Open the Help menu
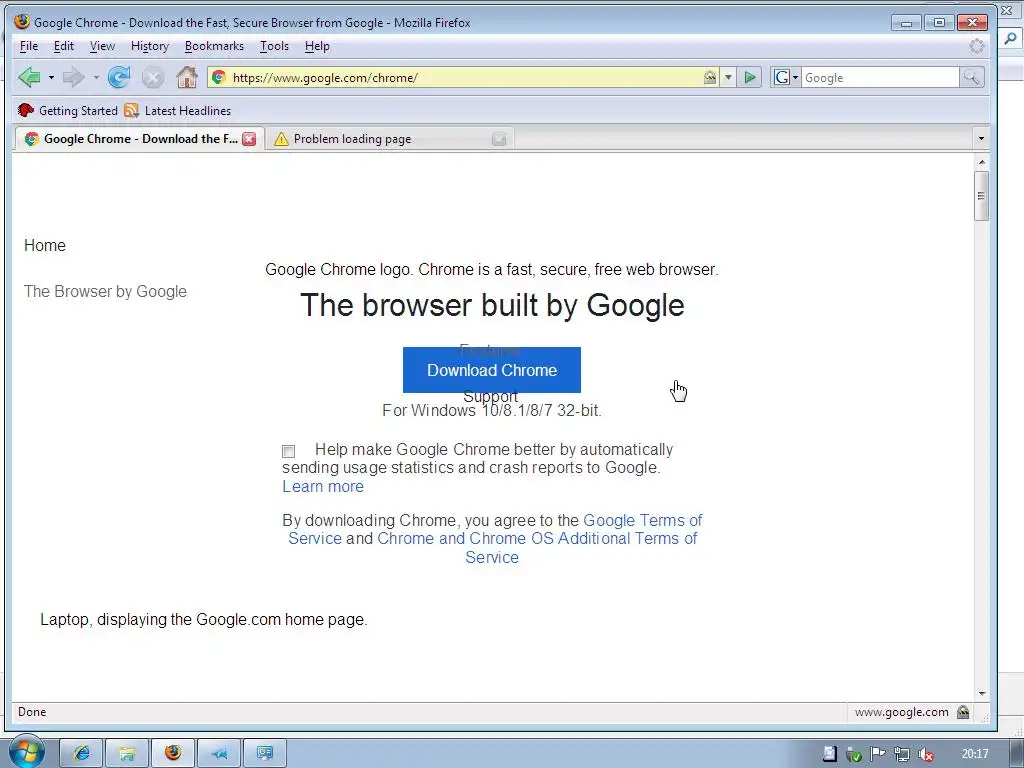Viewport: 1024px width, 768px height. [x=317, y=46]
